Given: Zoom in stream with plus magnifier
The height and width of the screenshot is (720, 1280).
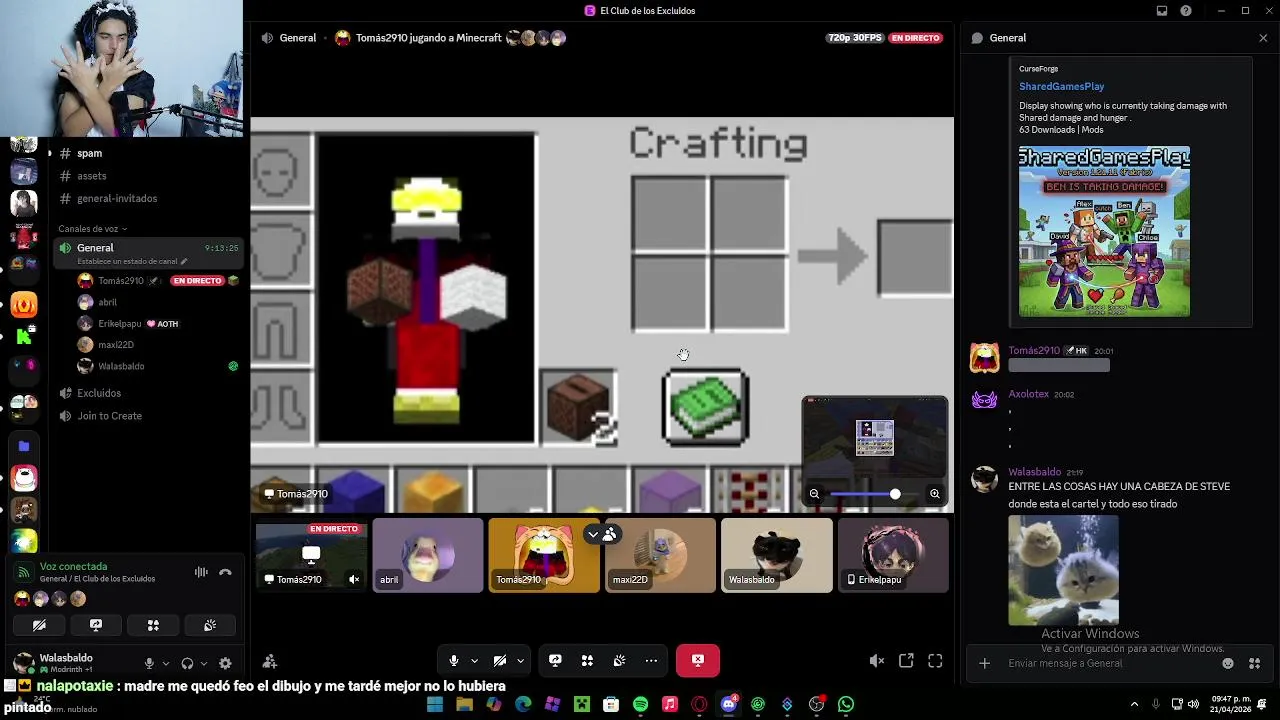Looking at the screenshot, I should pyautogui.click(x=934, y=494).
